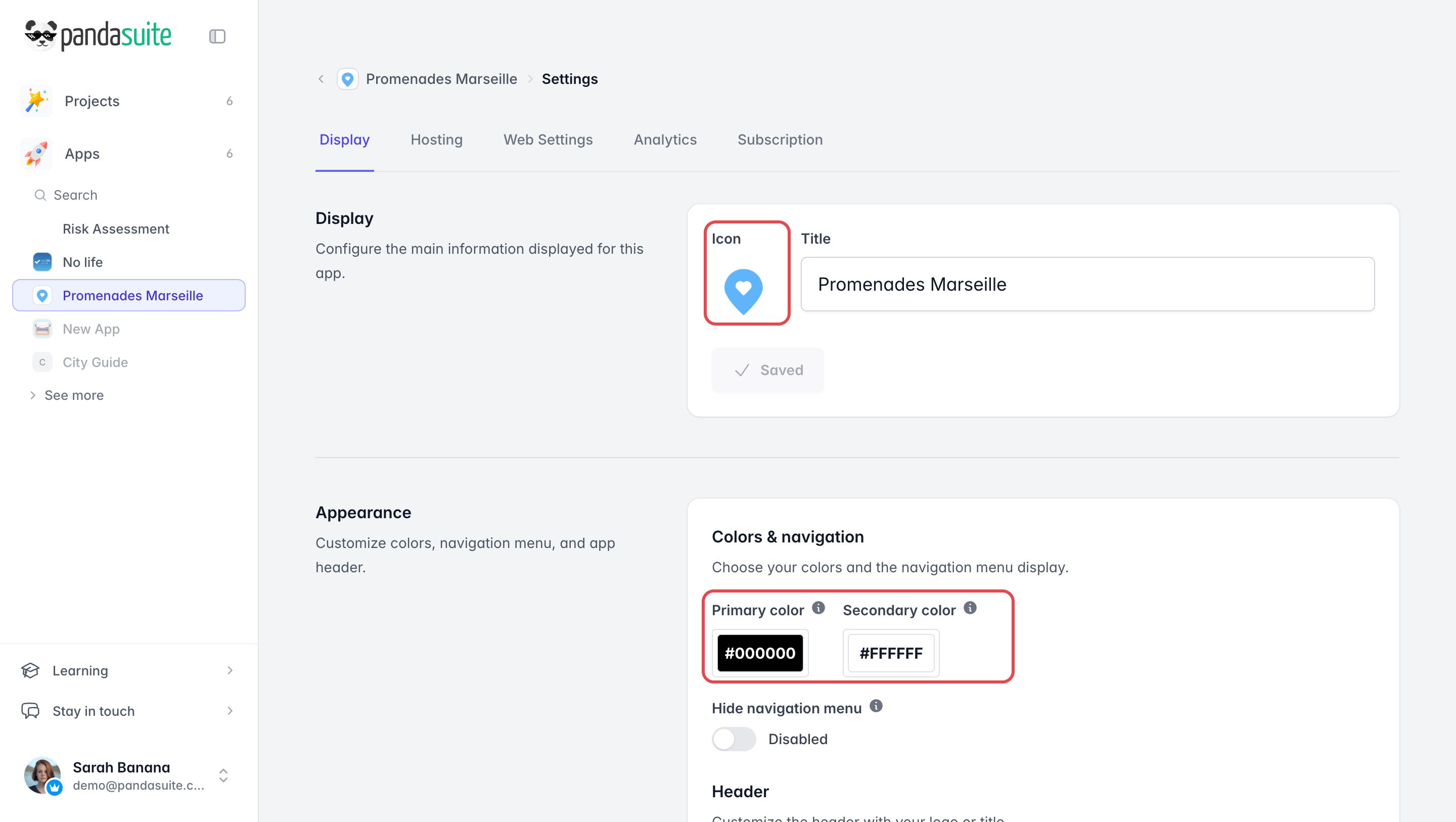This screenshot has width=1456, height=822.
Task: Click the Title input field
Action: pos(1087,285)
